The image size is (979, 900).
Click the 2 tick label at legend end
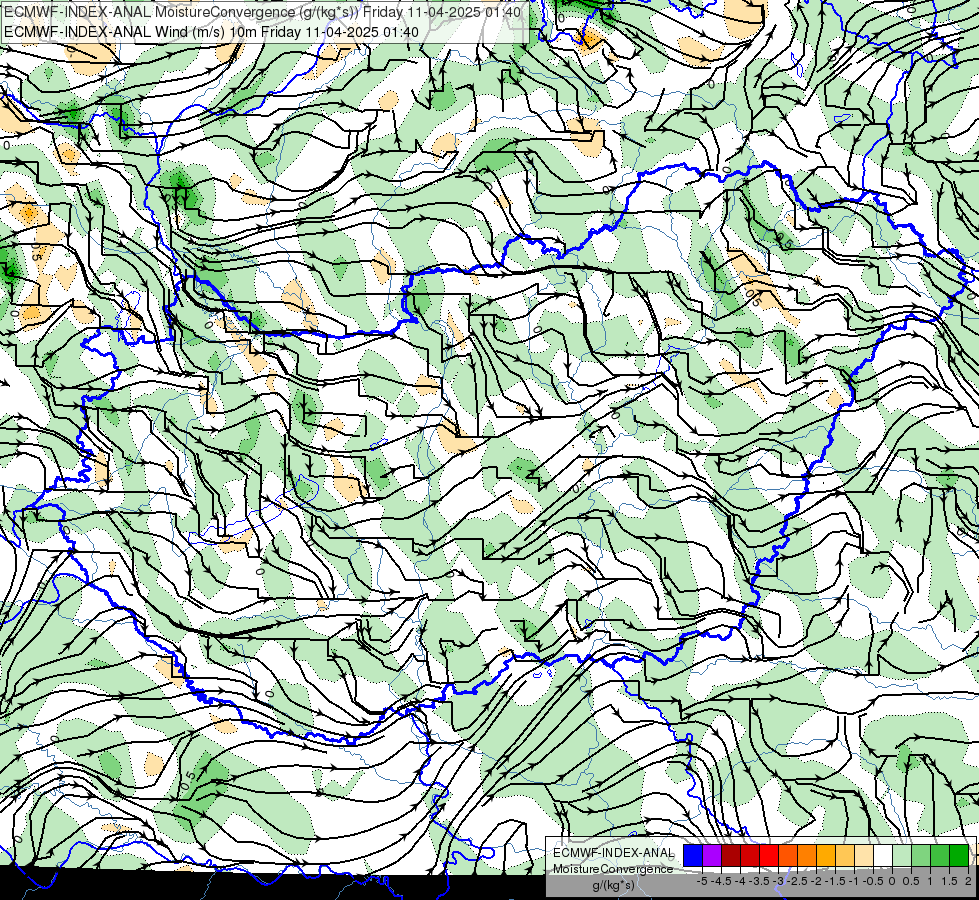[x=968, y=881]
